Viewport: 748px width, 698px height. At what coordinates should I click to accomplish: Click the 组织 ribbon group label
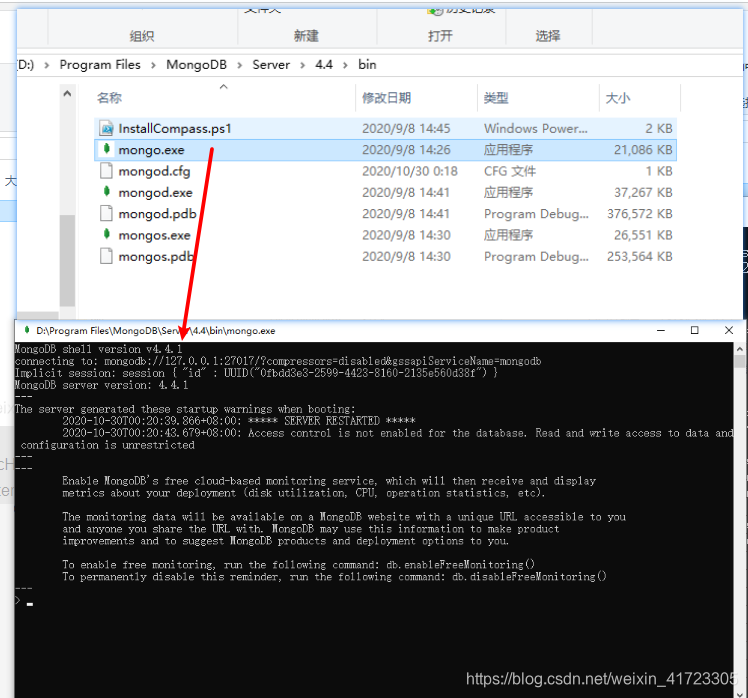click(142, 36)
